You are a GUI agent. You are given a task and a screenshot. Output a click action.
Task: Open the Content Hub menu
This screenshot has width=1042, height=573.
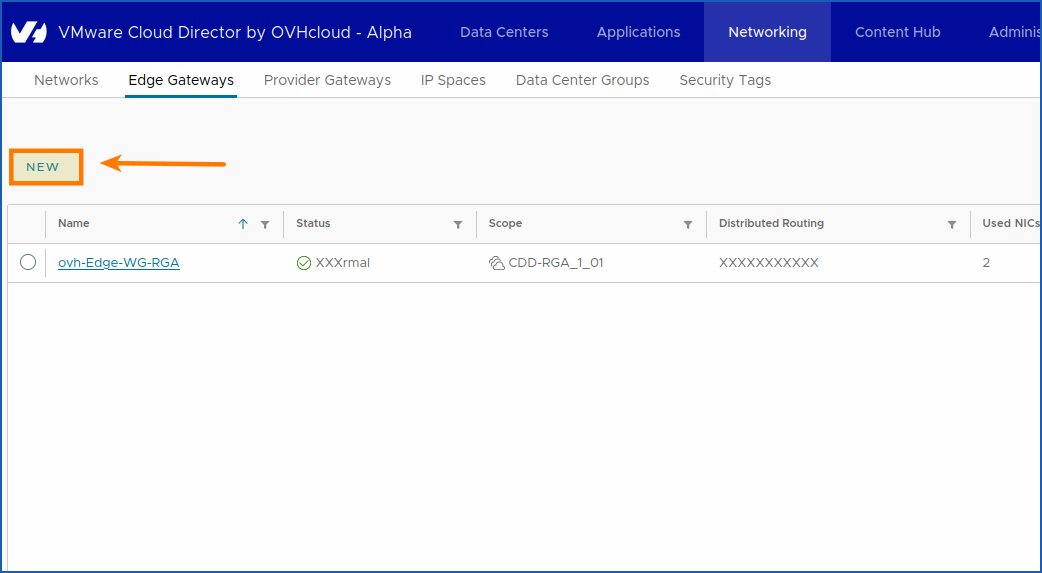898,32
